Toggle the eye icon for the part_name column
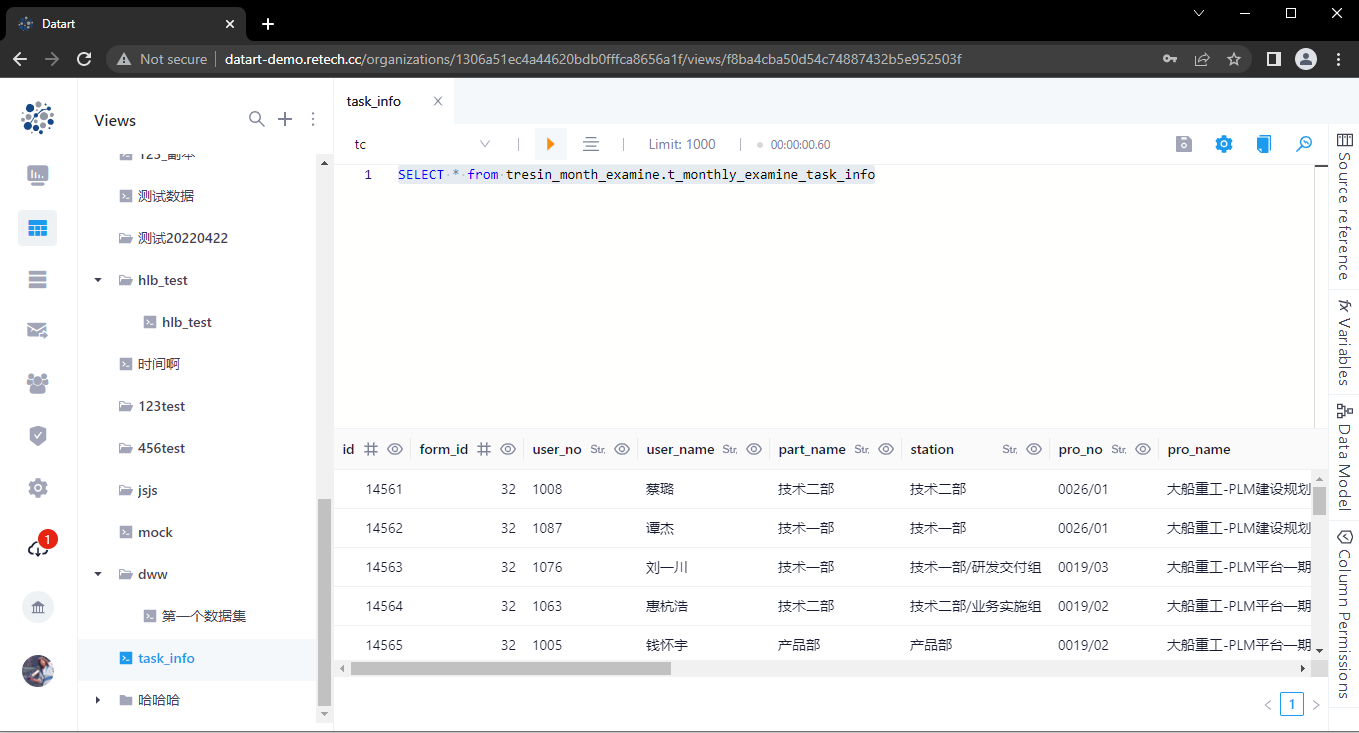Screen dimensions: 1359x733 [885, 449]
